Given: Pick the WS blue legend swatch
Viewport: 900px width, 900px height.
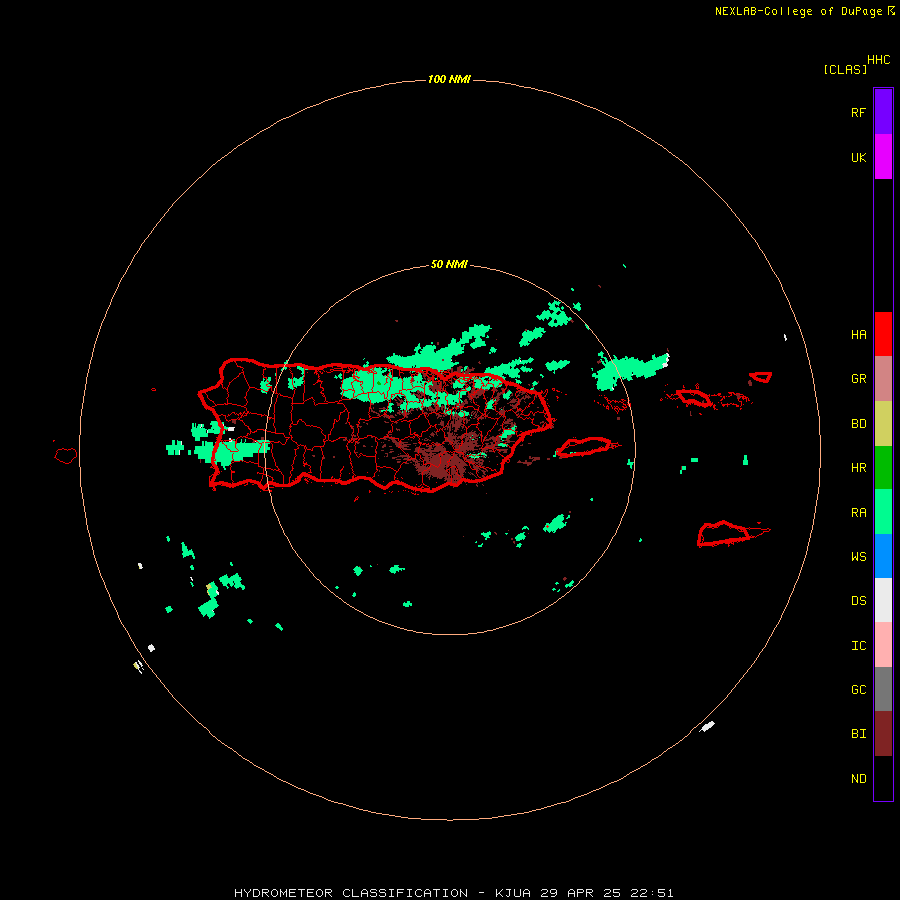Looking at the screenshot, I should tap(883, 556).
